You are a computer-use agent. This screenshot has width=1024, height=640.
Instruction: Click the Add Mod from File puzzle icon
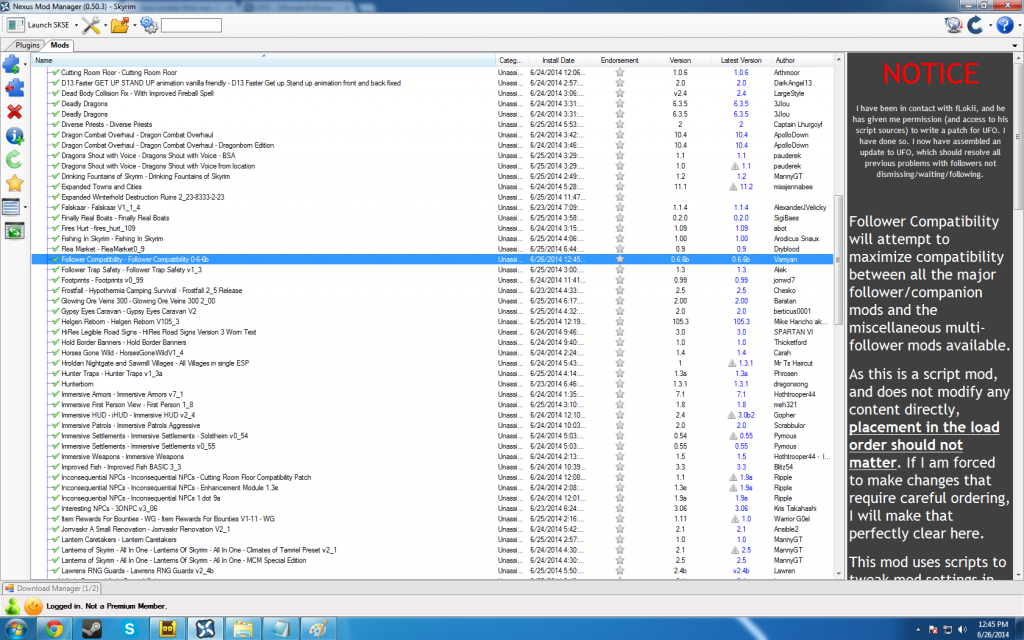(x=12, y=65)
